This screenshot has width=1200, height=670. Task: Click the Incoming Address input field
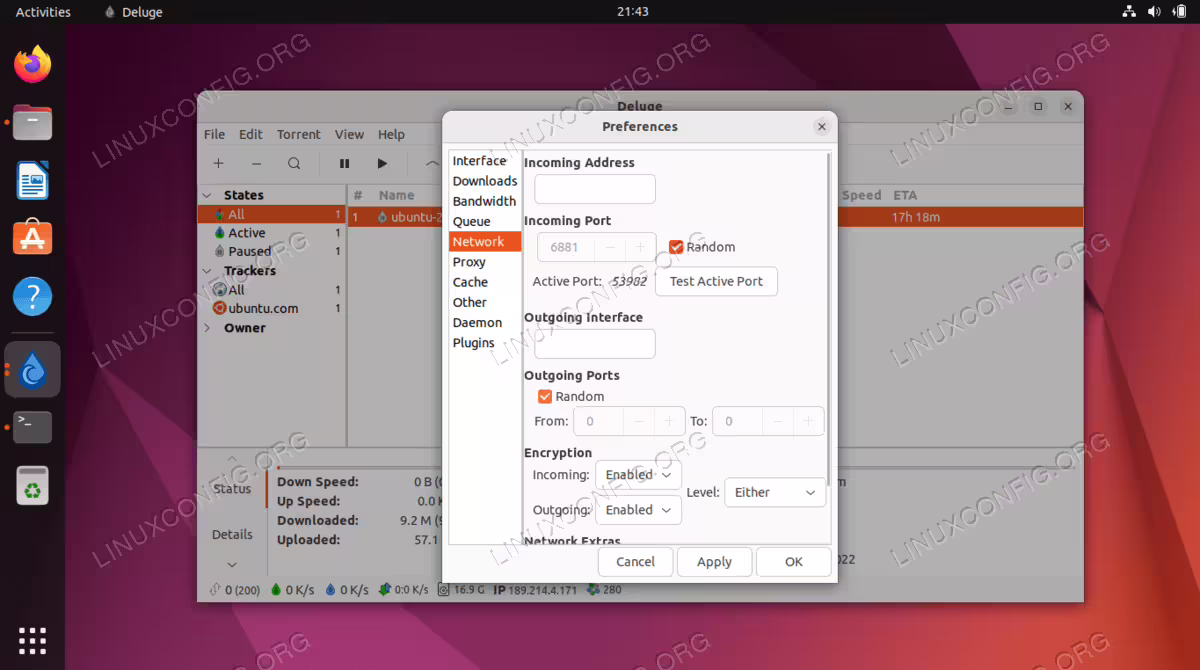click(595, 189)
